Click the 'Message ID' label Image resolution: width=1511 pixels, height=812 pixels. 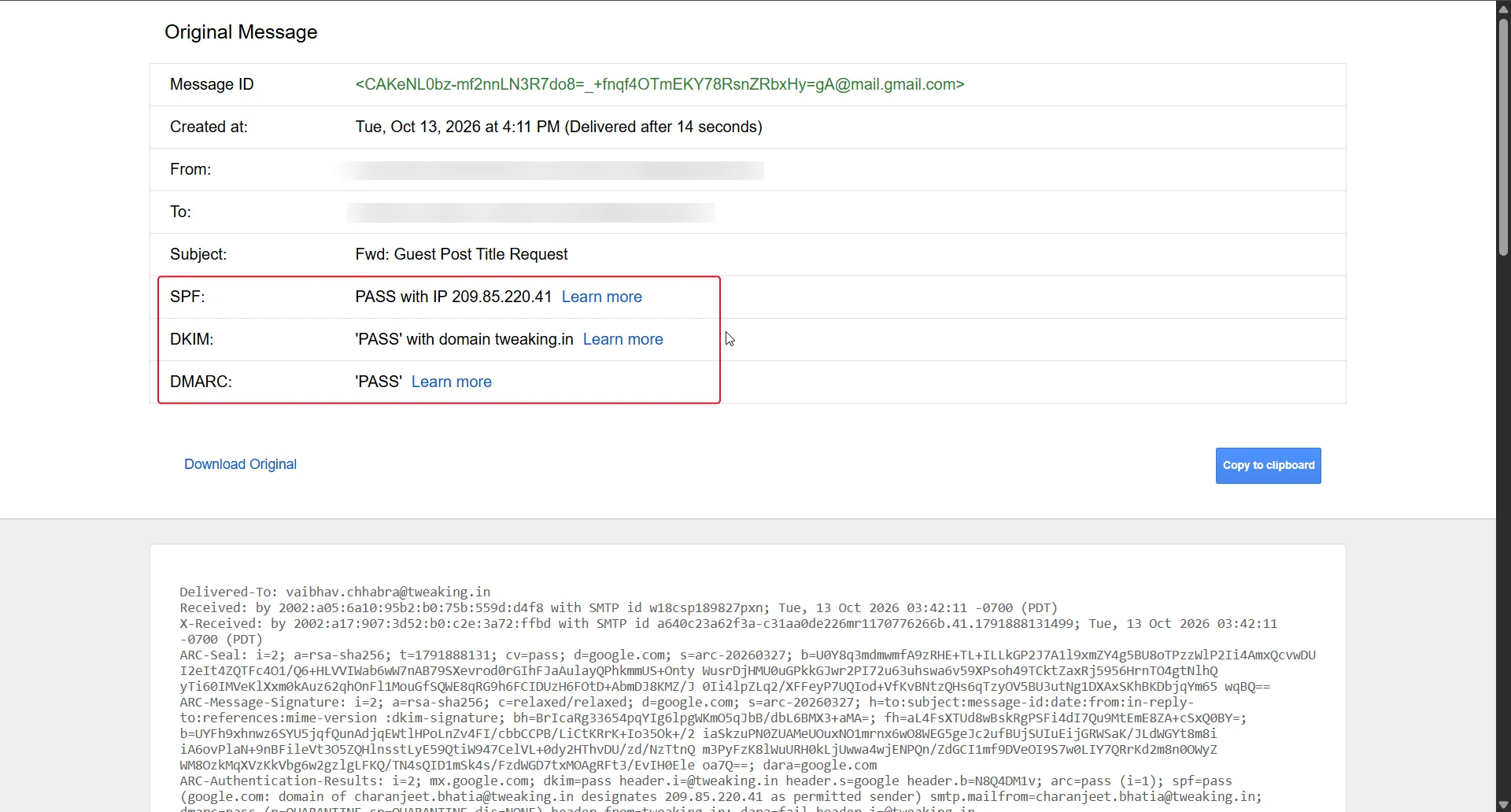[212, 84]
